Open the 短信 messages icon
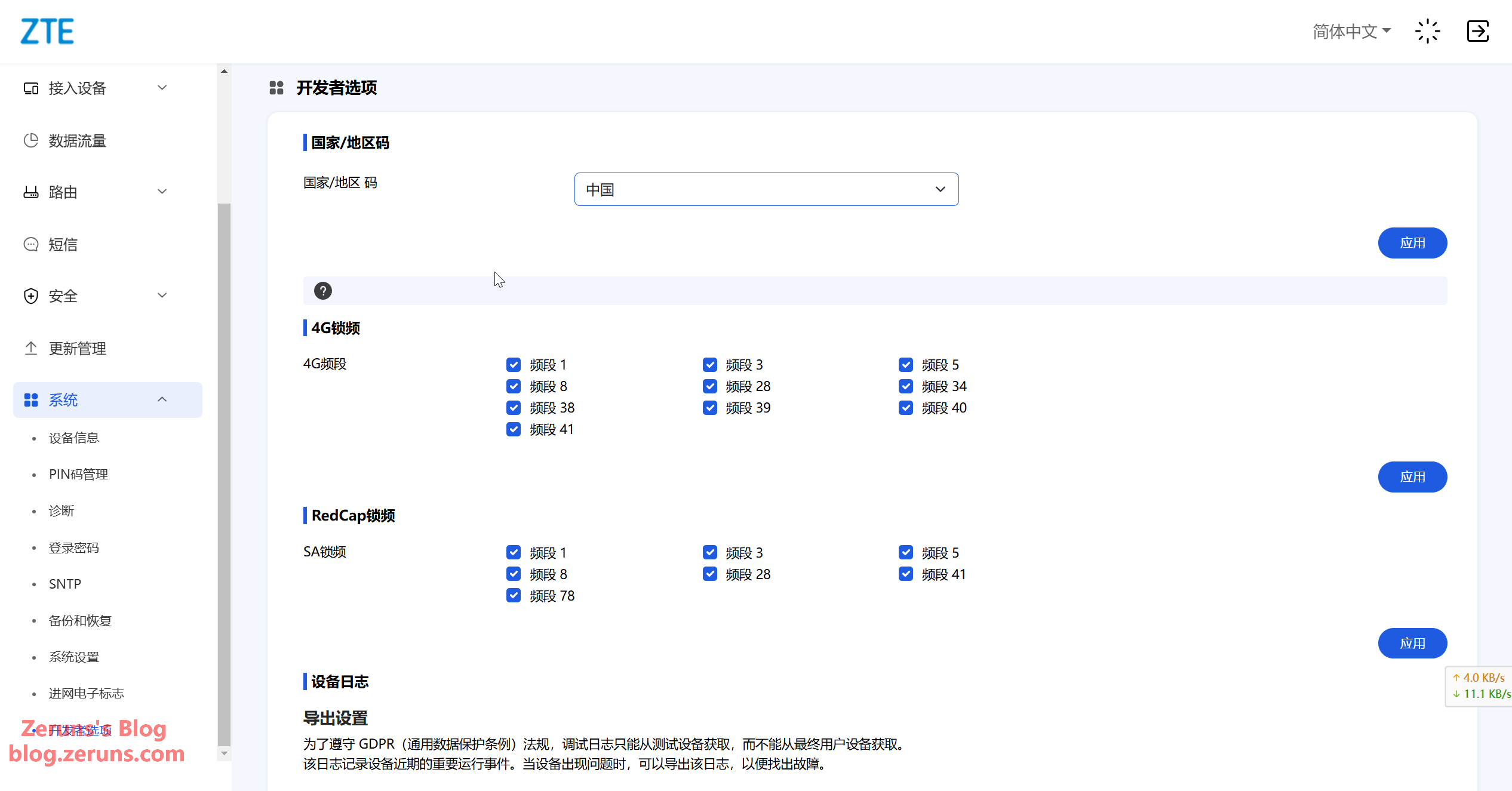 31,245
